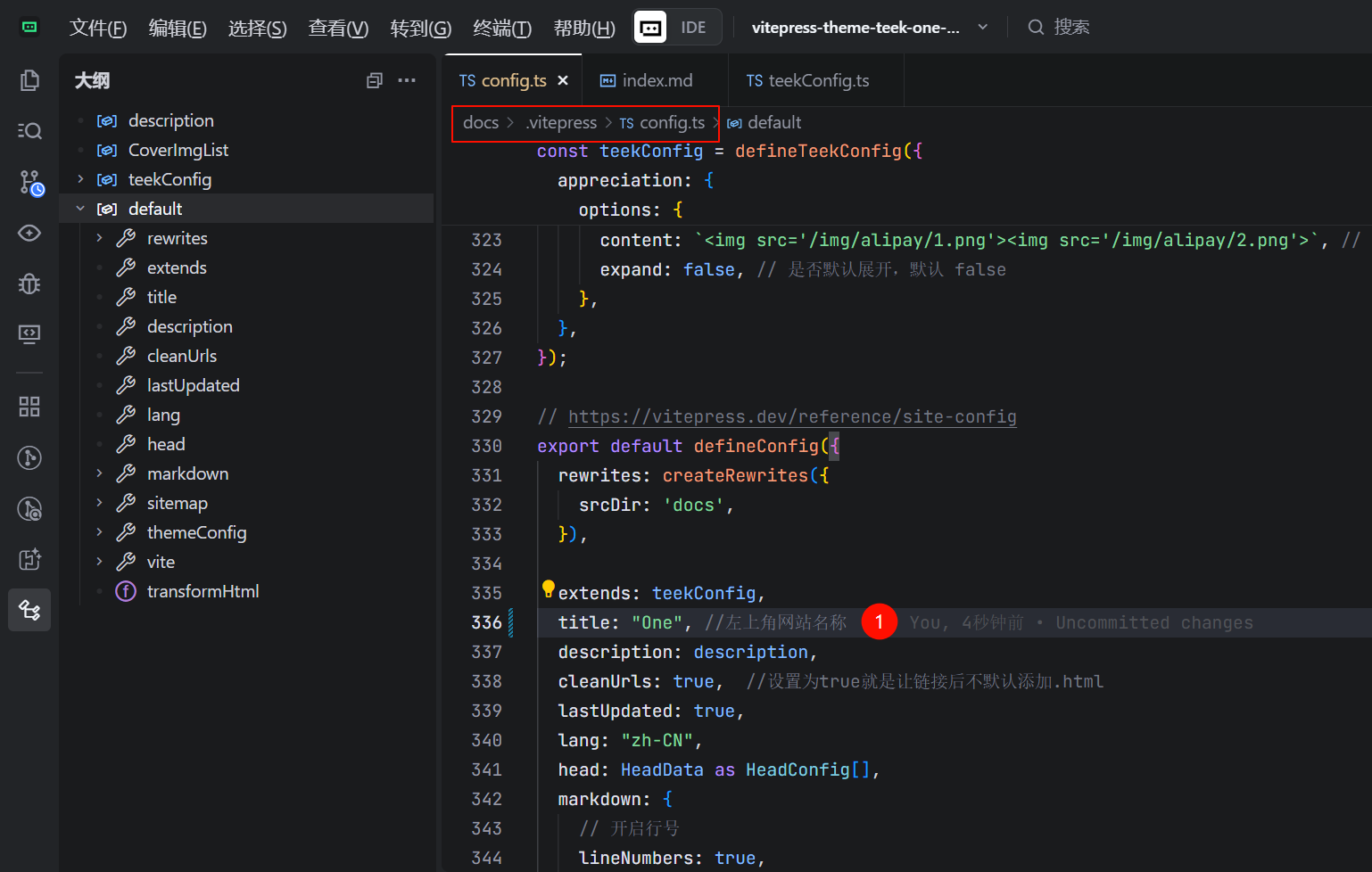Open the Extensions grid icon
The height and width of the screenshot is (872, 1372).
[x=29, y=407]
